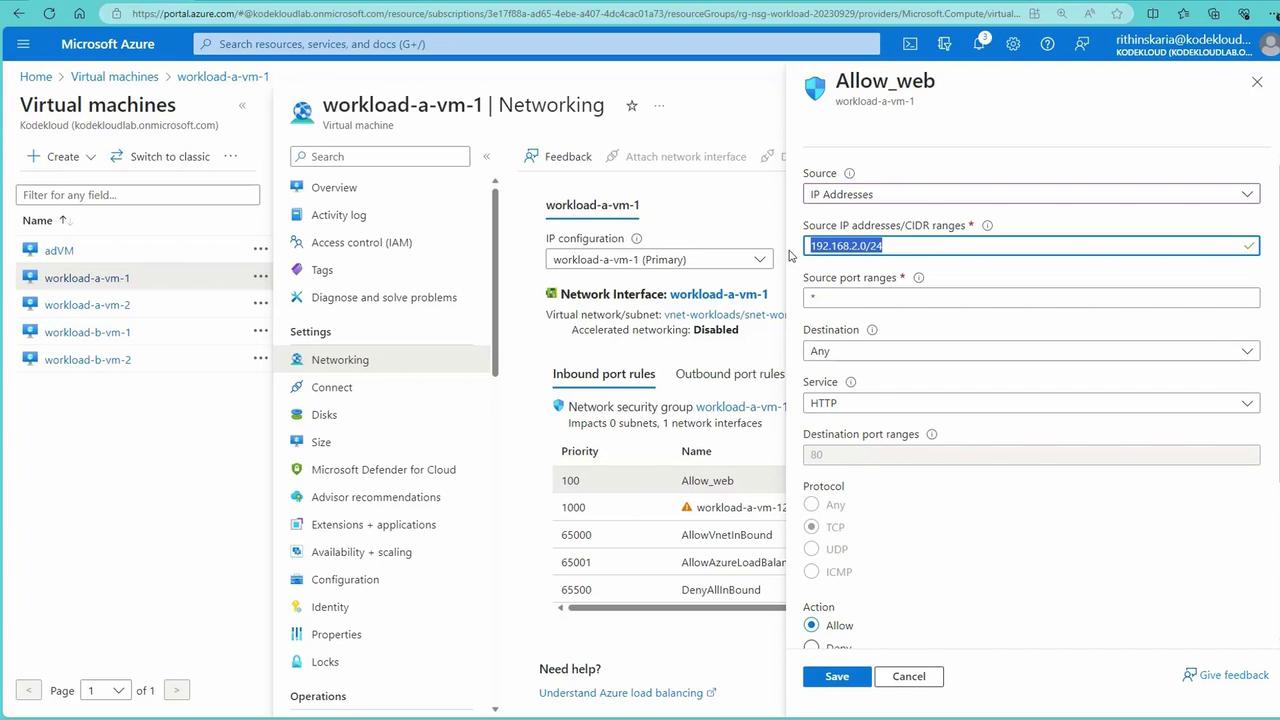Open the Service dropdown showing HTTP
This screenshot has width=1280, height=720.
tap(1031, 403)
